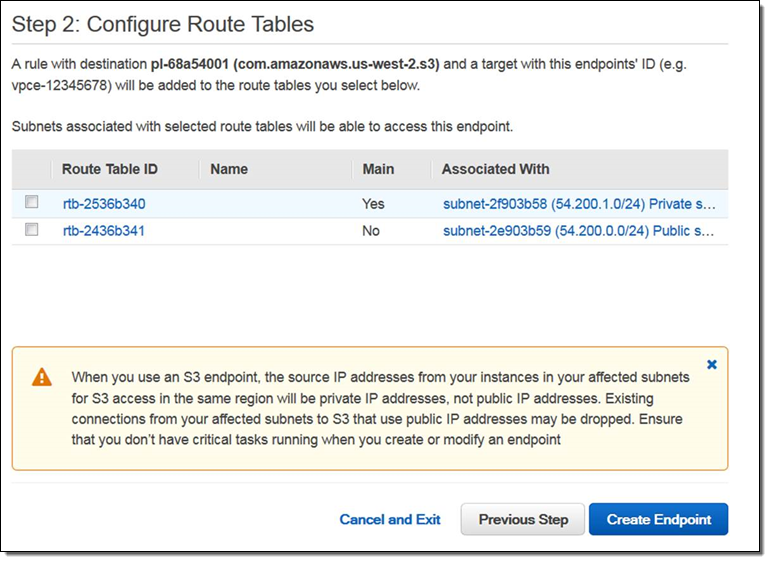Click the Associated With column header
Image resolution: width=770 pixels, height=562 pixels.
[x=495, y=169]
